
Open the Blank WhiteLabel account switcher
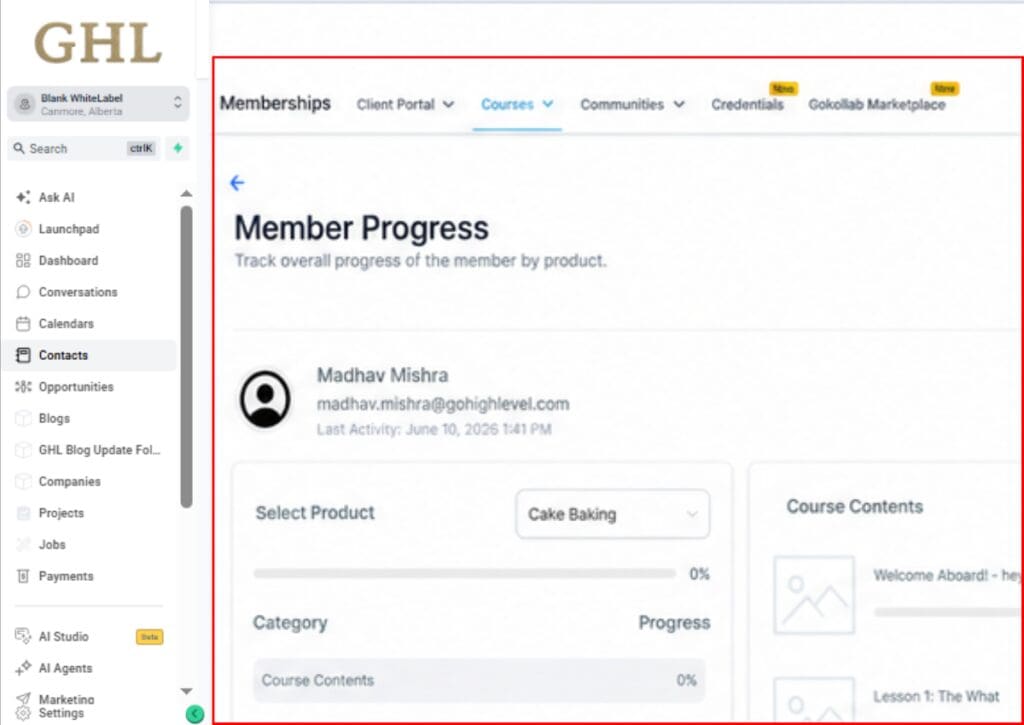click(x=98, y=104)
